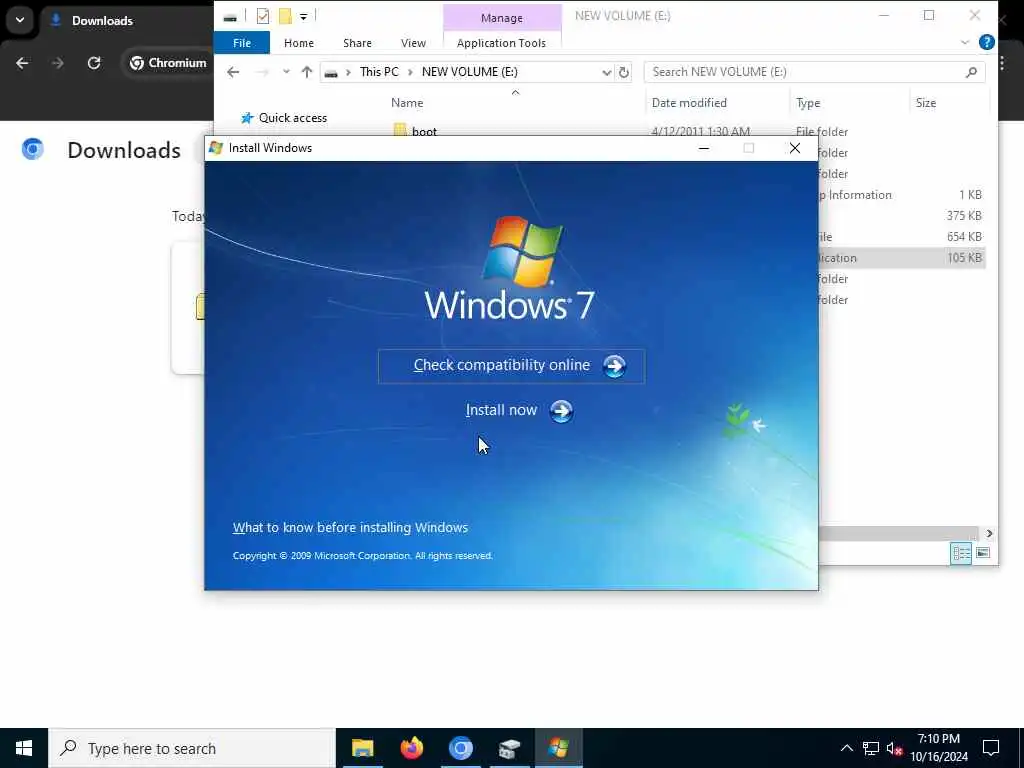Sort by Size column header
1024x768 pixels.
[925, 103]
